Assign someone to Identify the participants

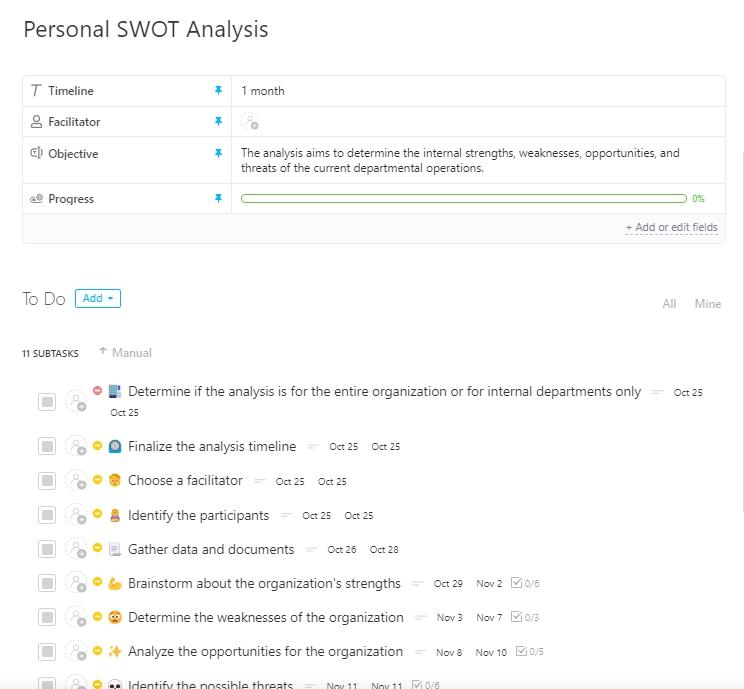point(76,515)
